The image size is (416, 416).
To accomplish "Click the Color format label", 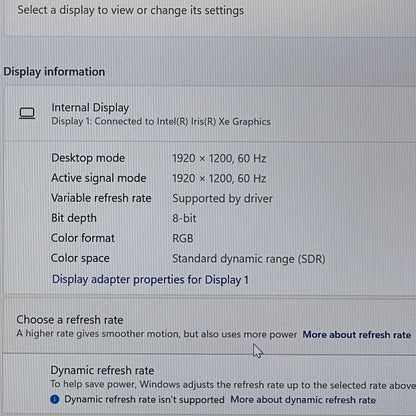I will 83,238.
